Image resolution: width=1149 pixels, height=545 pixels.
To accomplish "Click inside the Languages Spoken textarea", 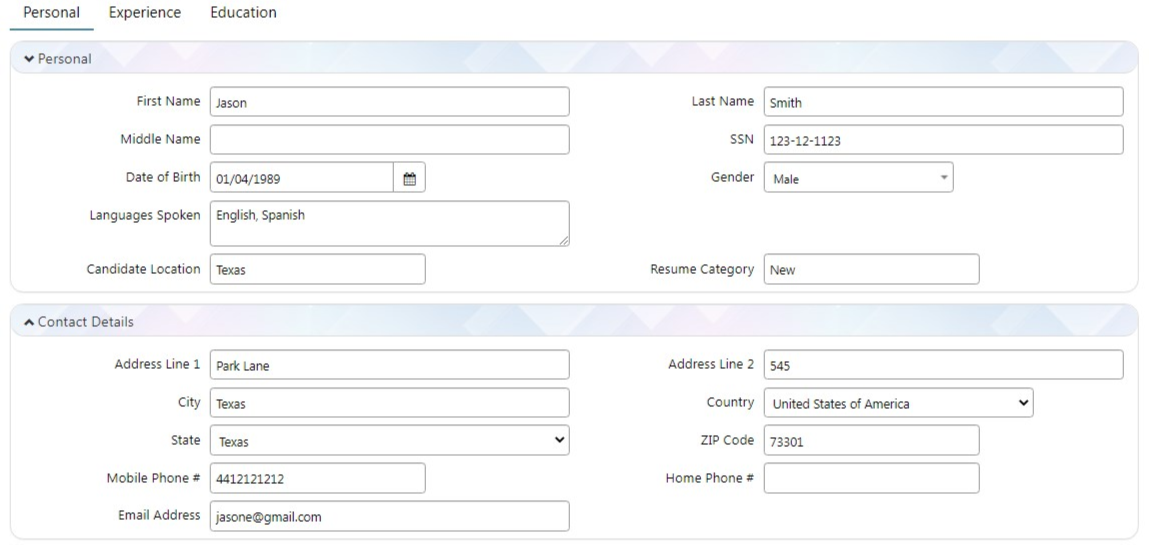I will (389, 224).
